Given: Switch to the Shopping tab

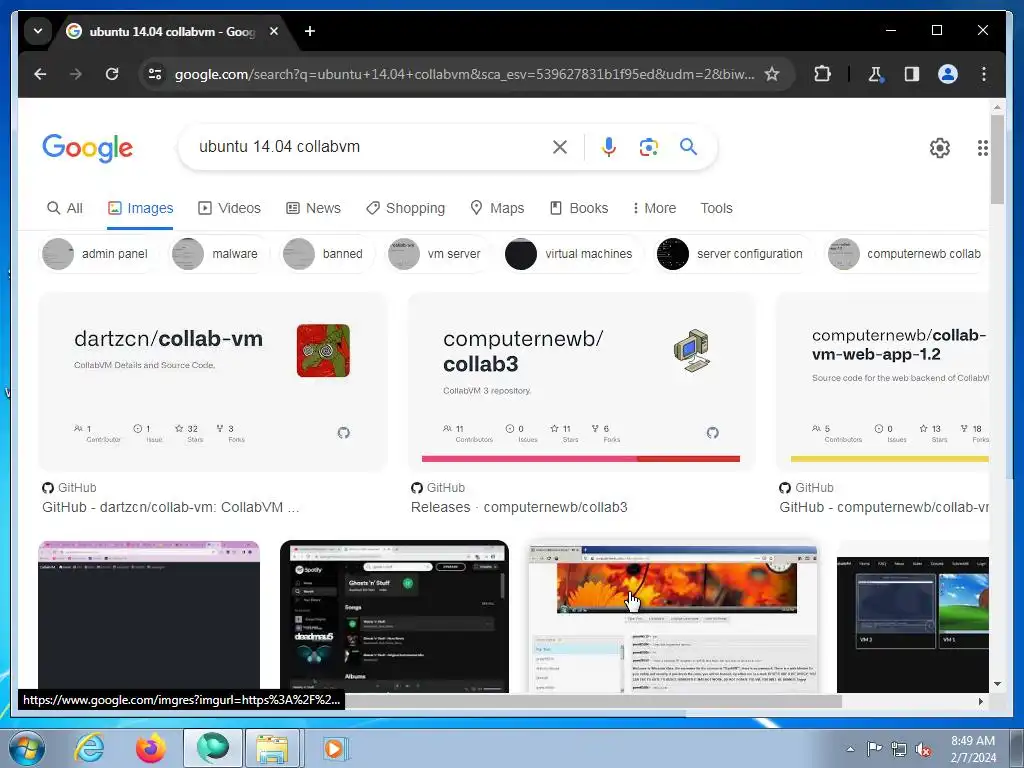Looking at the screenshot, I should (406, 208).
